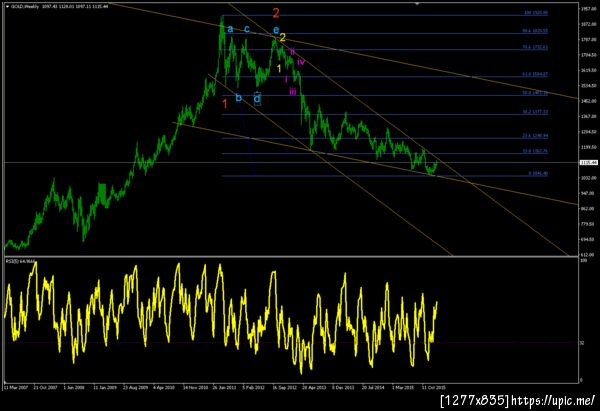
Task: Click the current price tag 1135.44
Action: pos(589,163)
